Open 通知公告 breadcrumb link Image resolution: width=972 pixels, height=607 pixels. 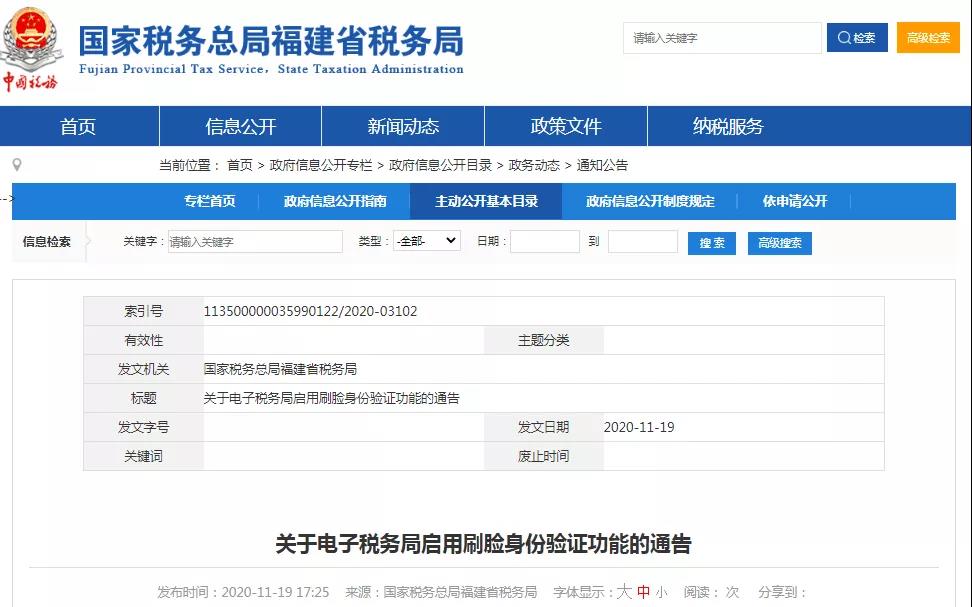point(602,165)
